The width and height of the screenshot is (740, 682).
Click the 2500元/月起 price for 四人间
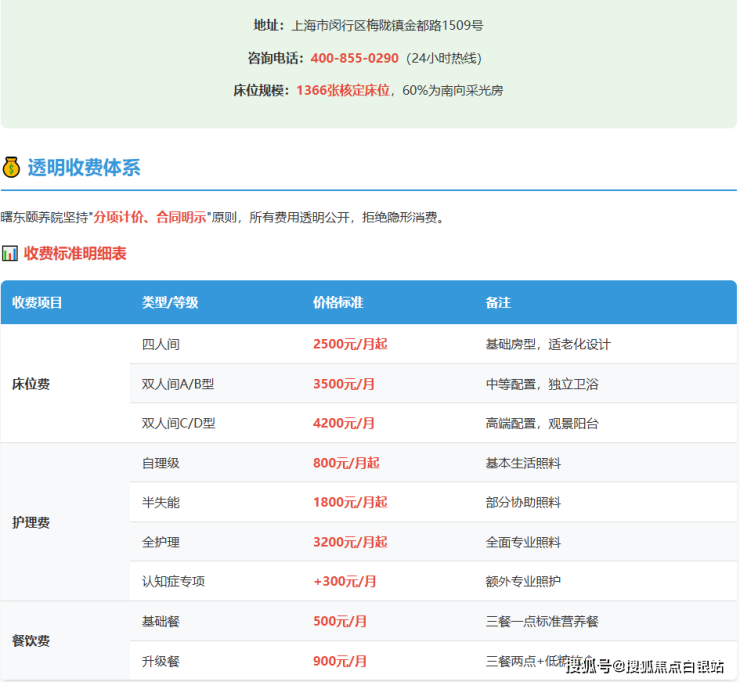click(x=350, y=344)
